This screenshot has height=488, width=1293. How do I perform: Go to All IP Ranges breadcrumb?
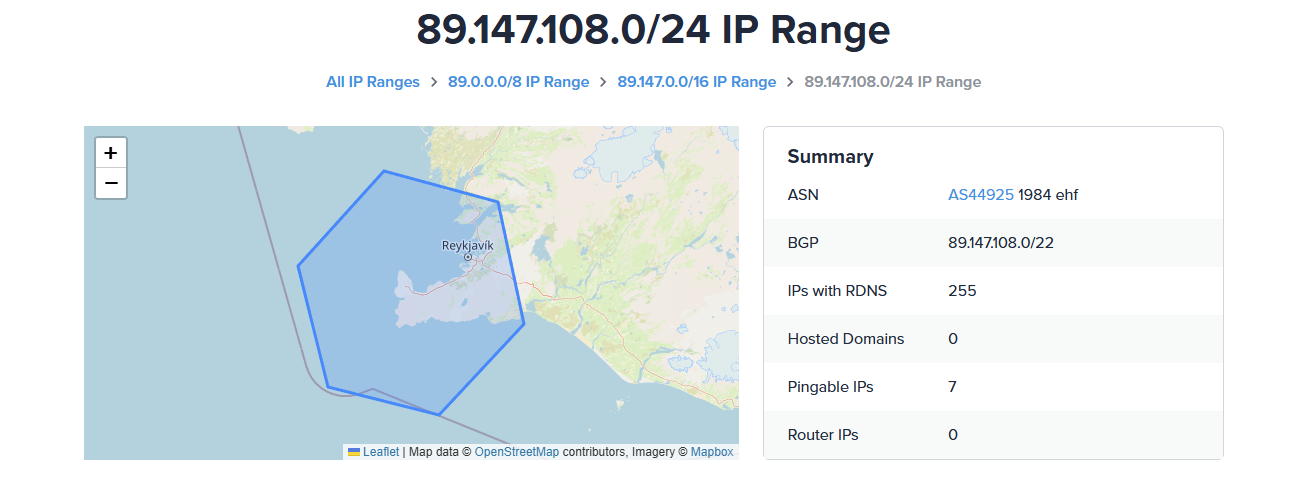(373, 82)
